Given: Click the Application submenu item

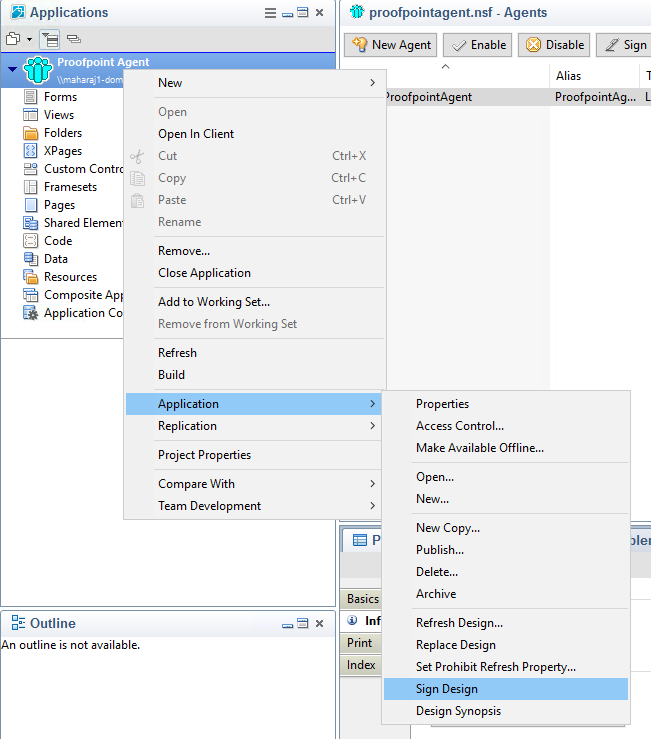Looking at the screenshot, I should pos(254,404).
